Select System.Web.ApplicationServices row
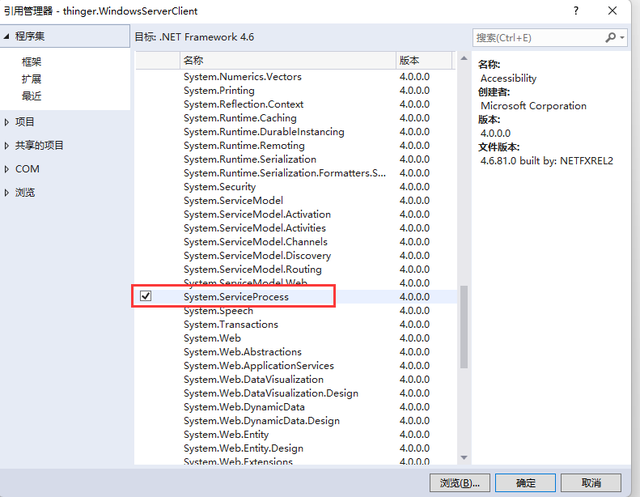 [296, 366]
